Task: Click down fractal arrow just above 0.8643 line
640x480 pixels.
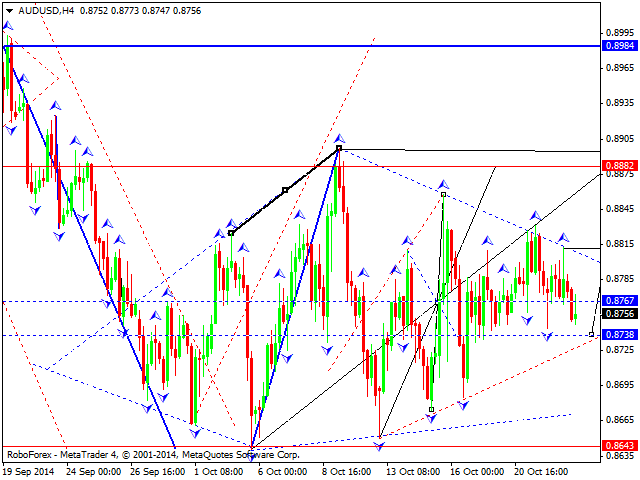Action: pyautogui.click(x=379, y=446)
